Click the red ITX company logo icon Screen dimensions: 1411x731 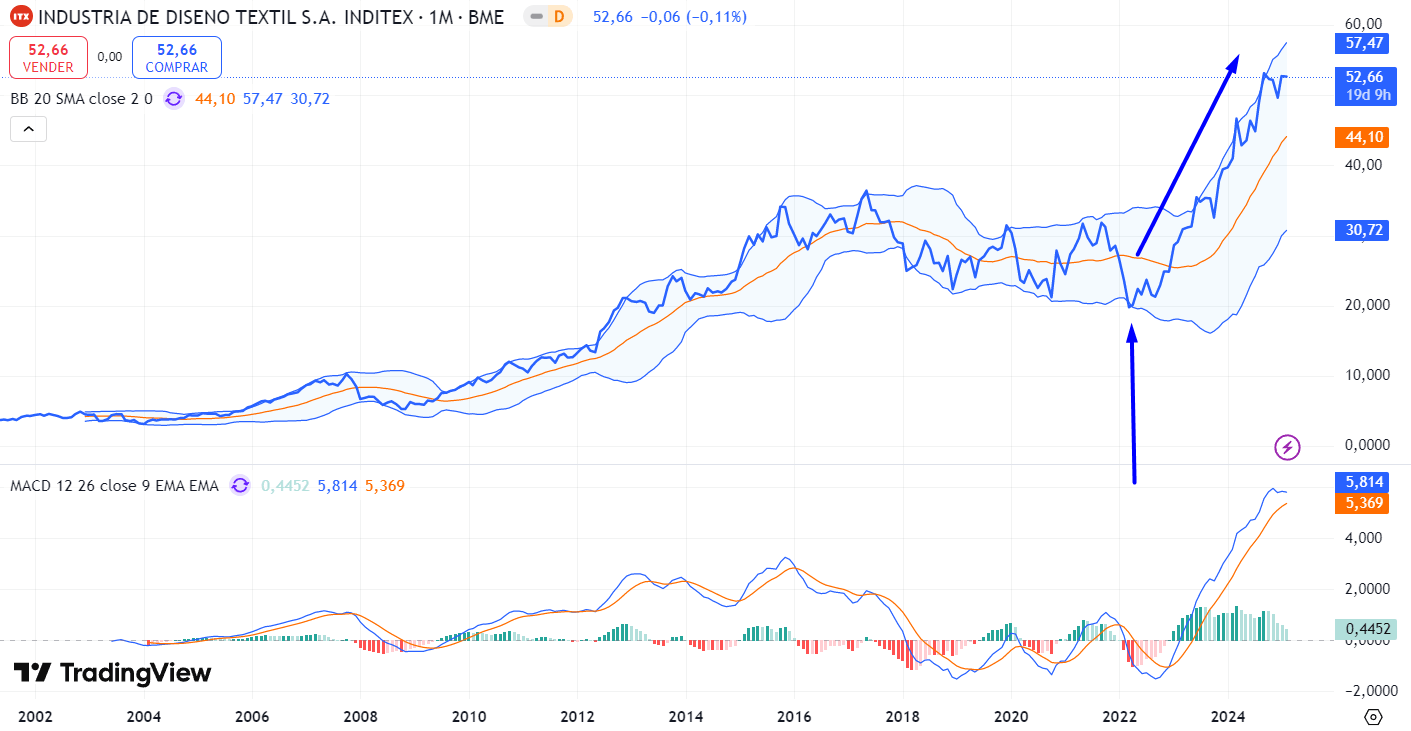pyautogui.click(x=21, y=16)
